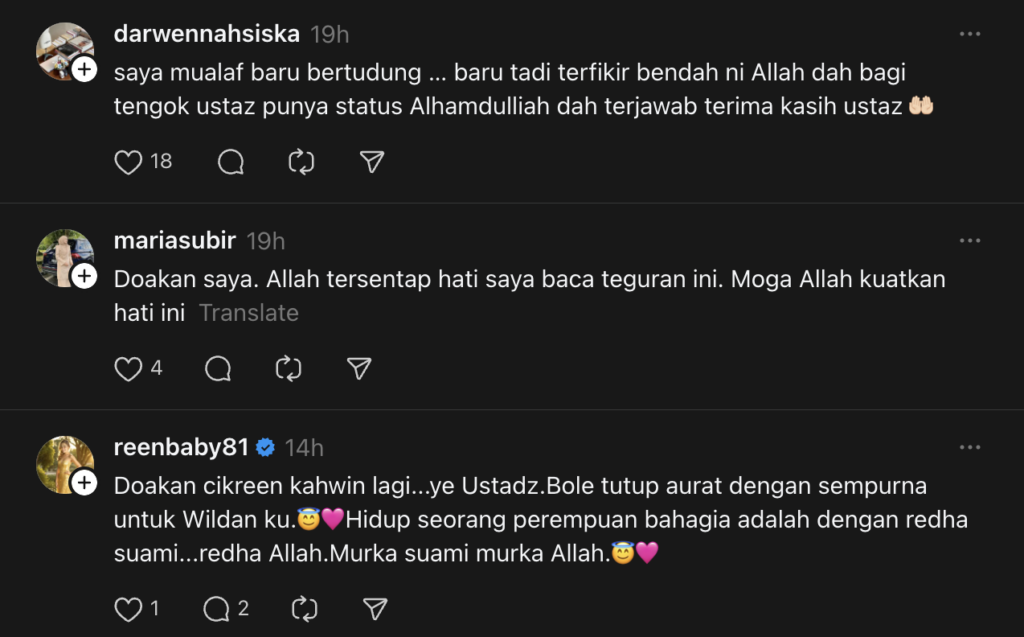Image resolution: width=1024 pixels, height=637 pixels.
Task: Share reenbaby81's comment via send icon
Action: click(374, 608)
